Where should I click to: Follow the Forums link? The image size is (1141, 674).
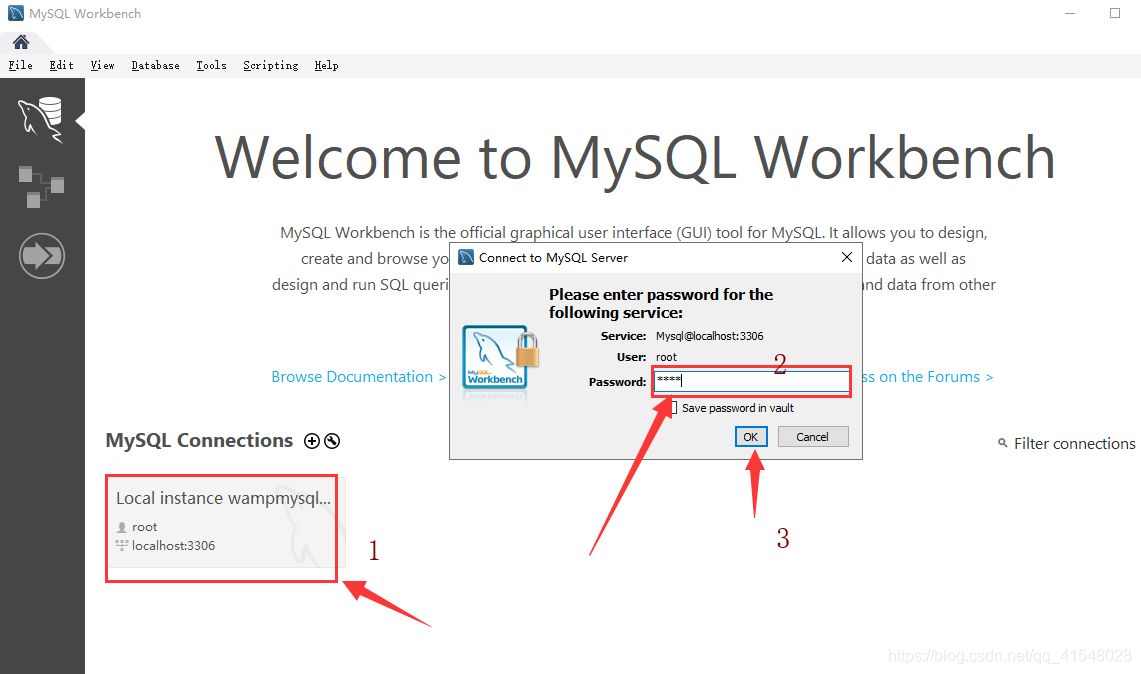927,377
